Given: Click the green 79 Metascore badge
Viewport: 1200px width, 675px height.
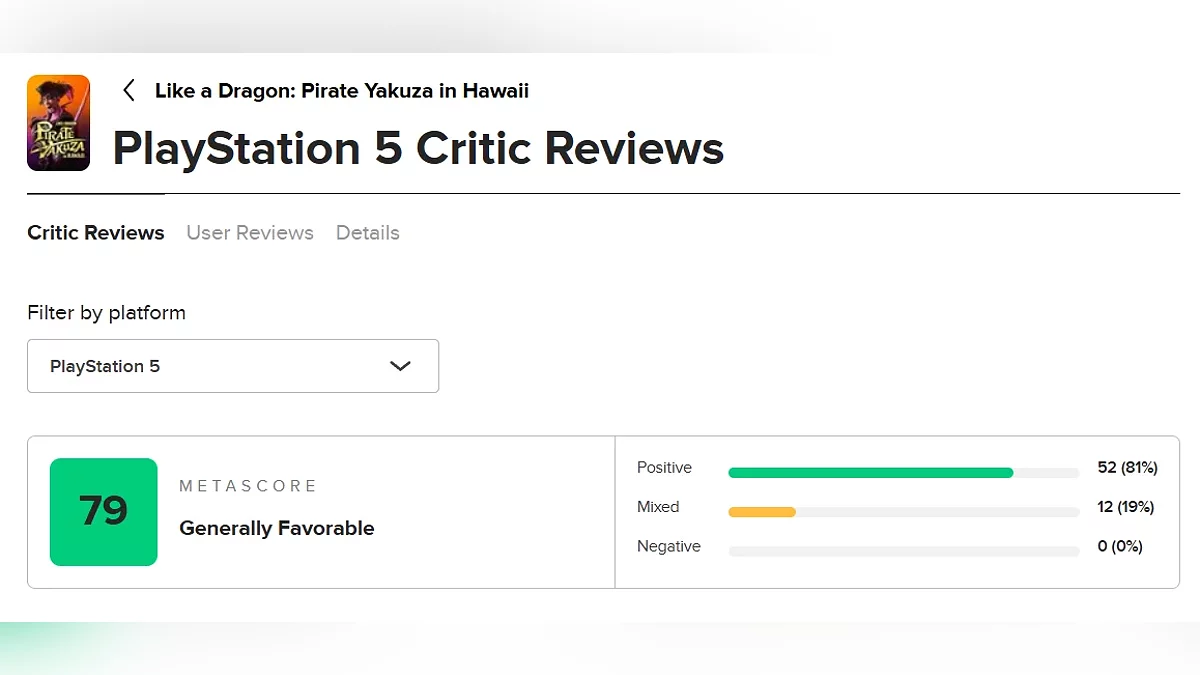Looking at the screenshot, I should tap(104, 512).
